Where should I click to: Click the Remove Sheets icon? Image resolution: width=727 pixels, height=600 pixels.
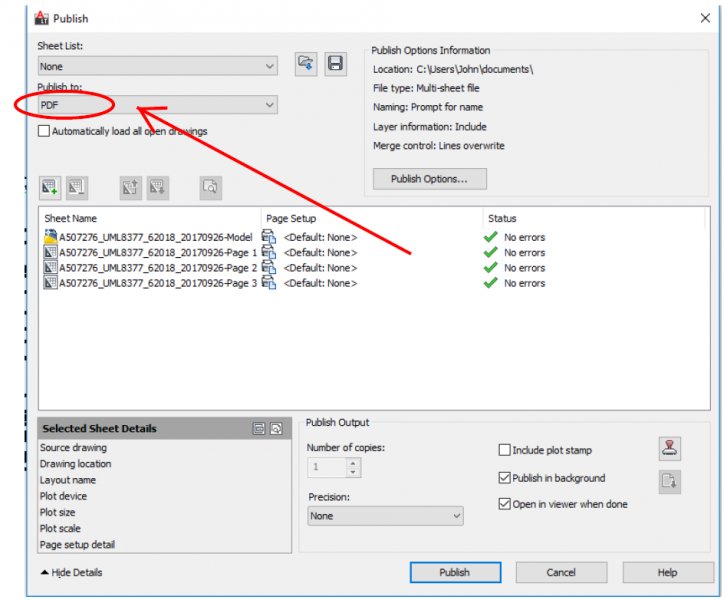coord(77,187)
